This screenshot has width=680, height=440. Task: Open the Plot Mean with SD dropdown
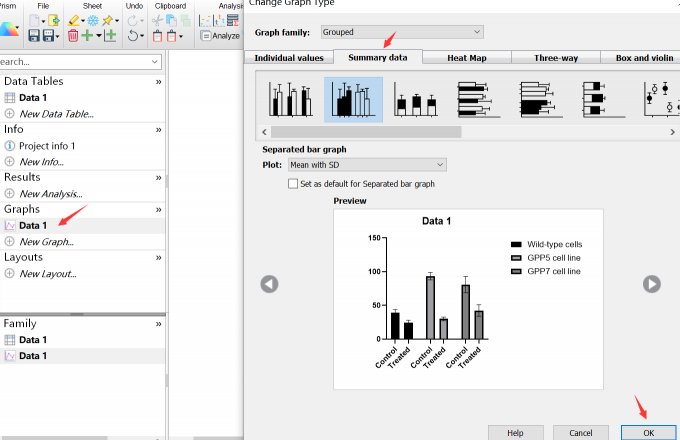367,165
